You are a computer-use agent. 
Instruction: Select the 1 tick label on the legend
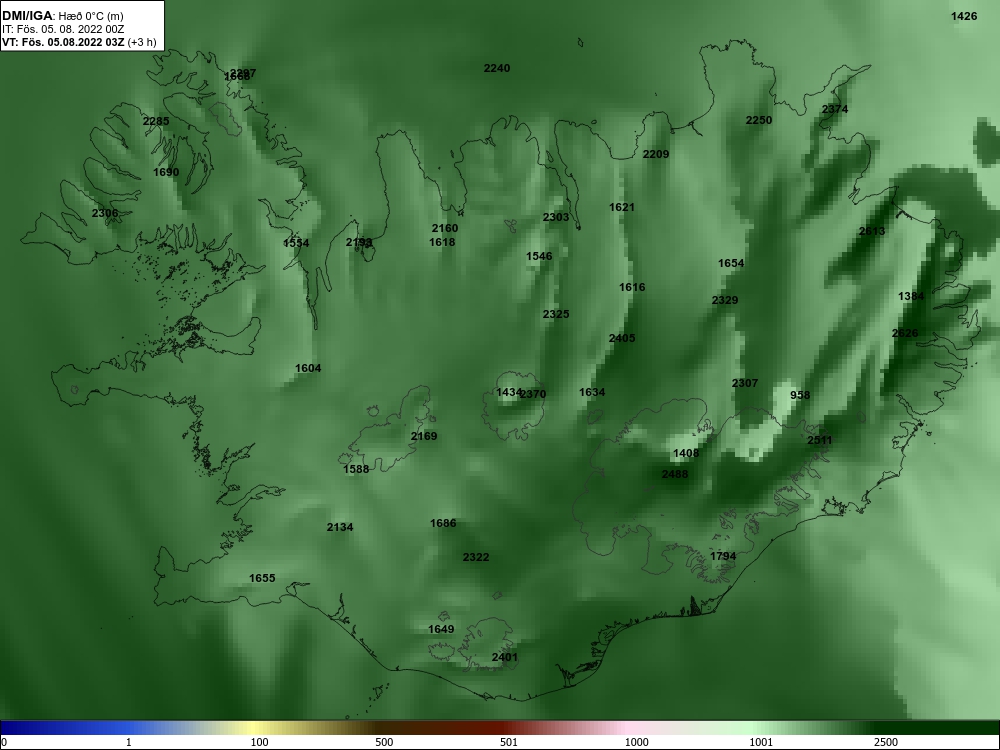[128, 742]
